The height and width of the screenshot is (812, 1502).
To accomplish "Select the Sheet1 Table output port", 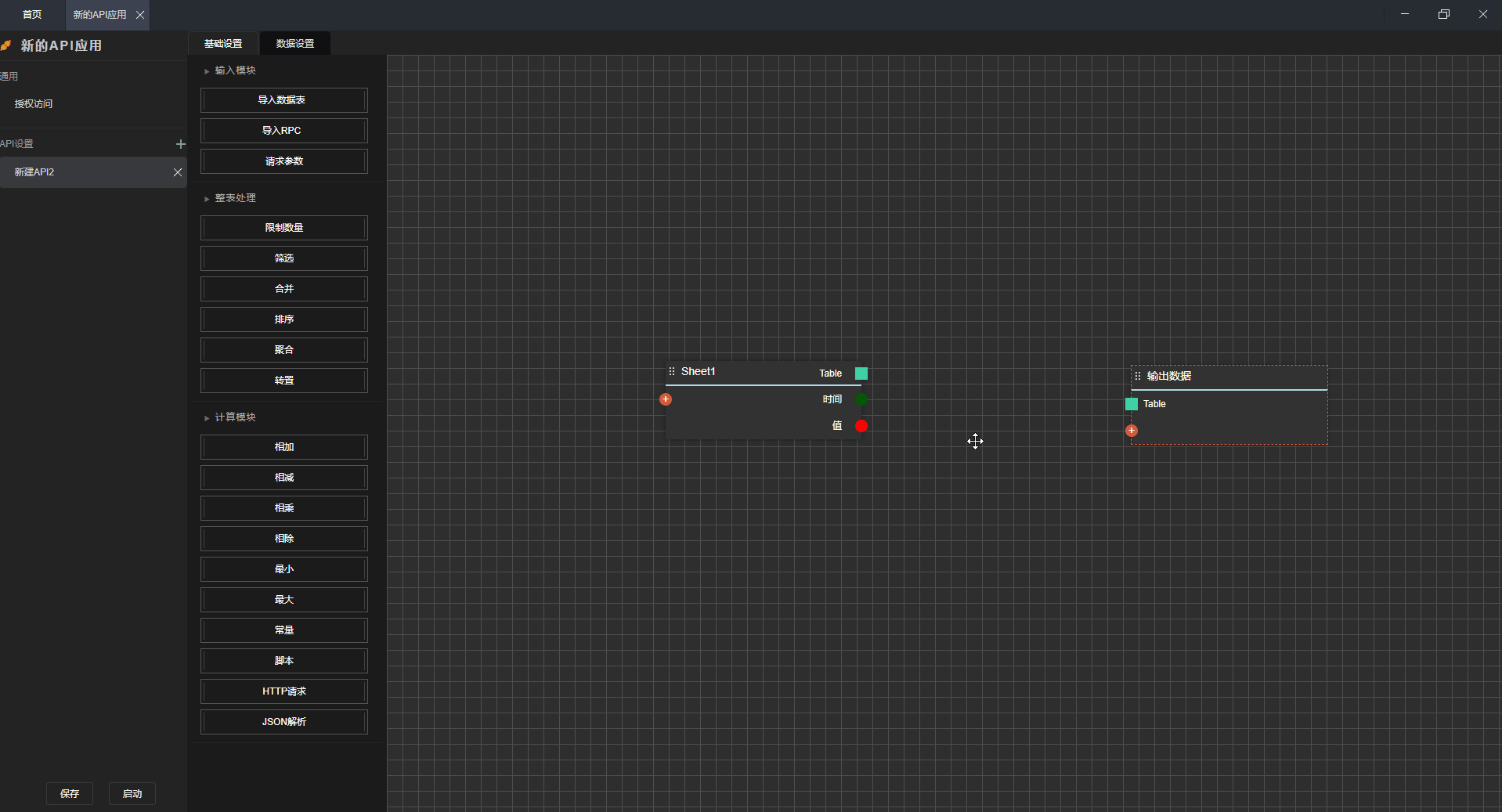I will [861, 374].
